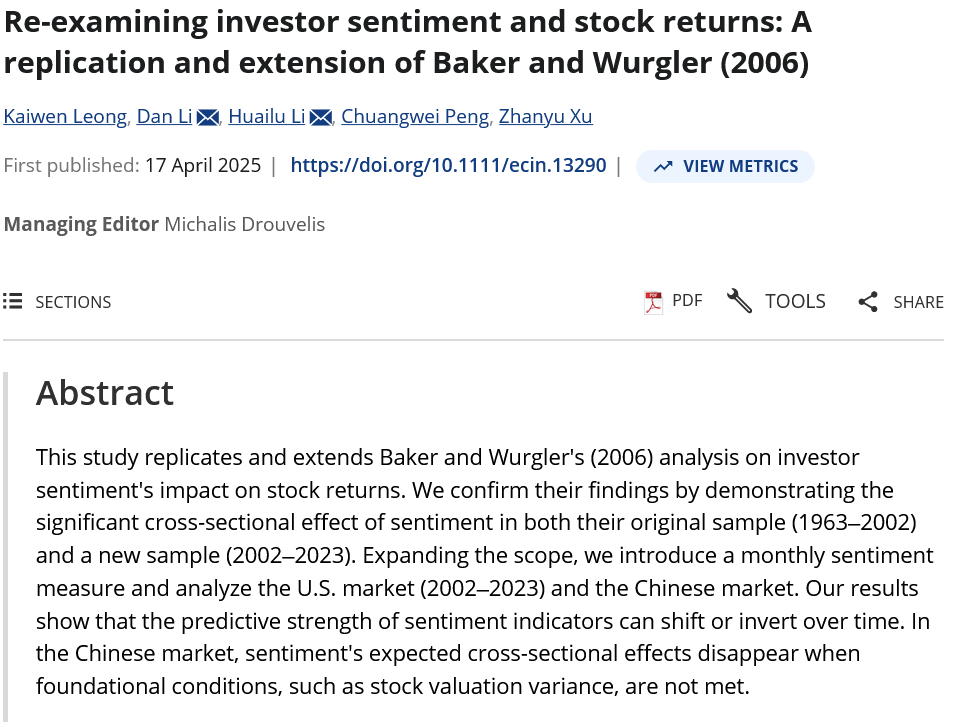Click the Abstract heading
Screen dimensions: 965x722
point(105,393)
